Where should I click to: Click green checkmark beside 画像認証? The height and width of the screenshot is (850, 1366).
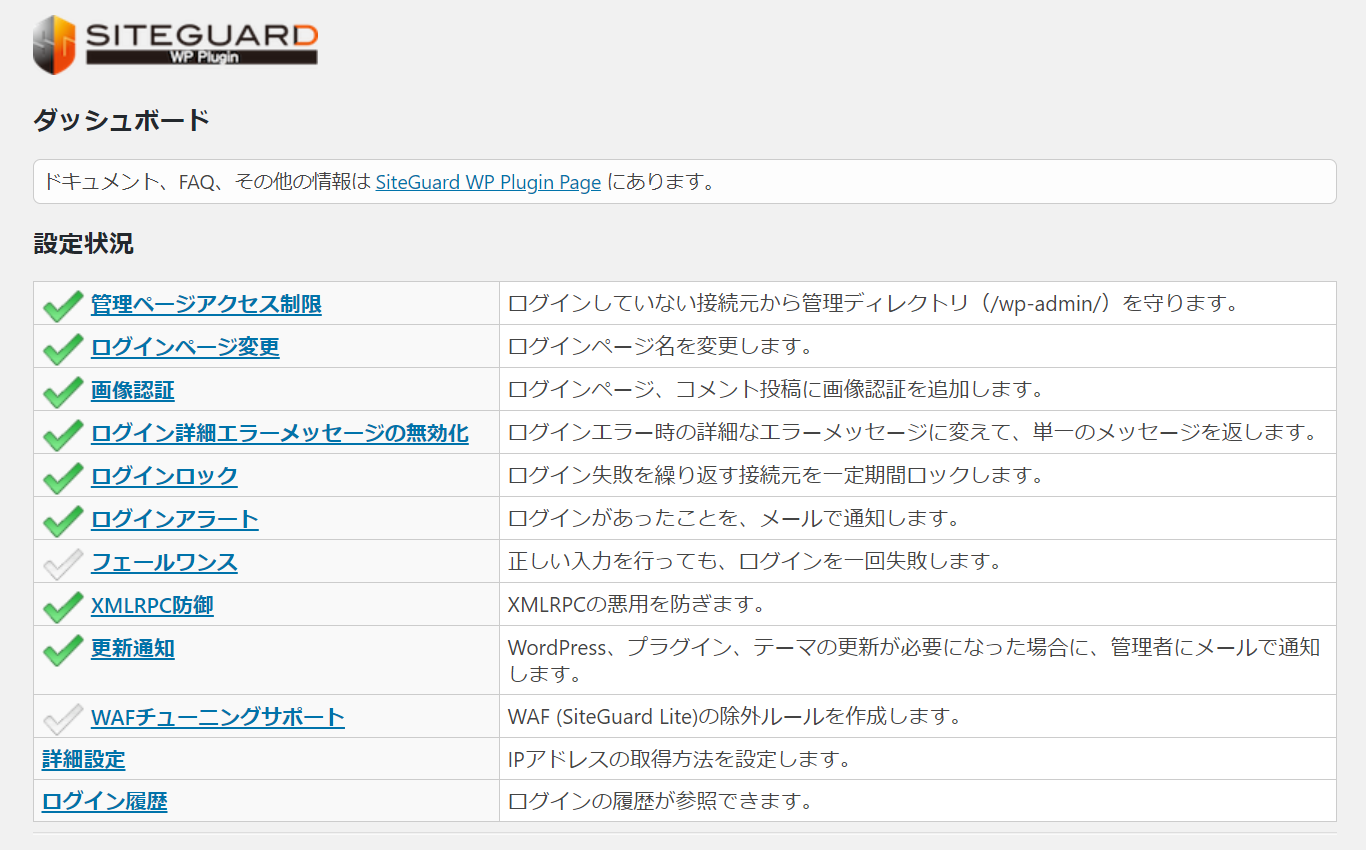pyautogui.click(x=63, y=391)
